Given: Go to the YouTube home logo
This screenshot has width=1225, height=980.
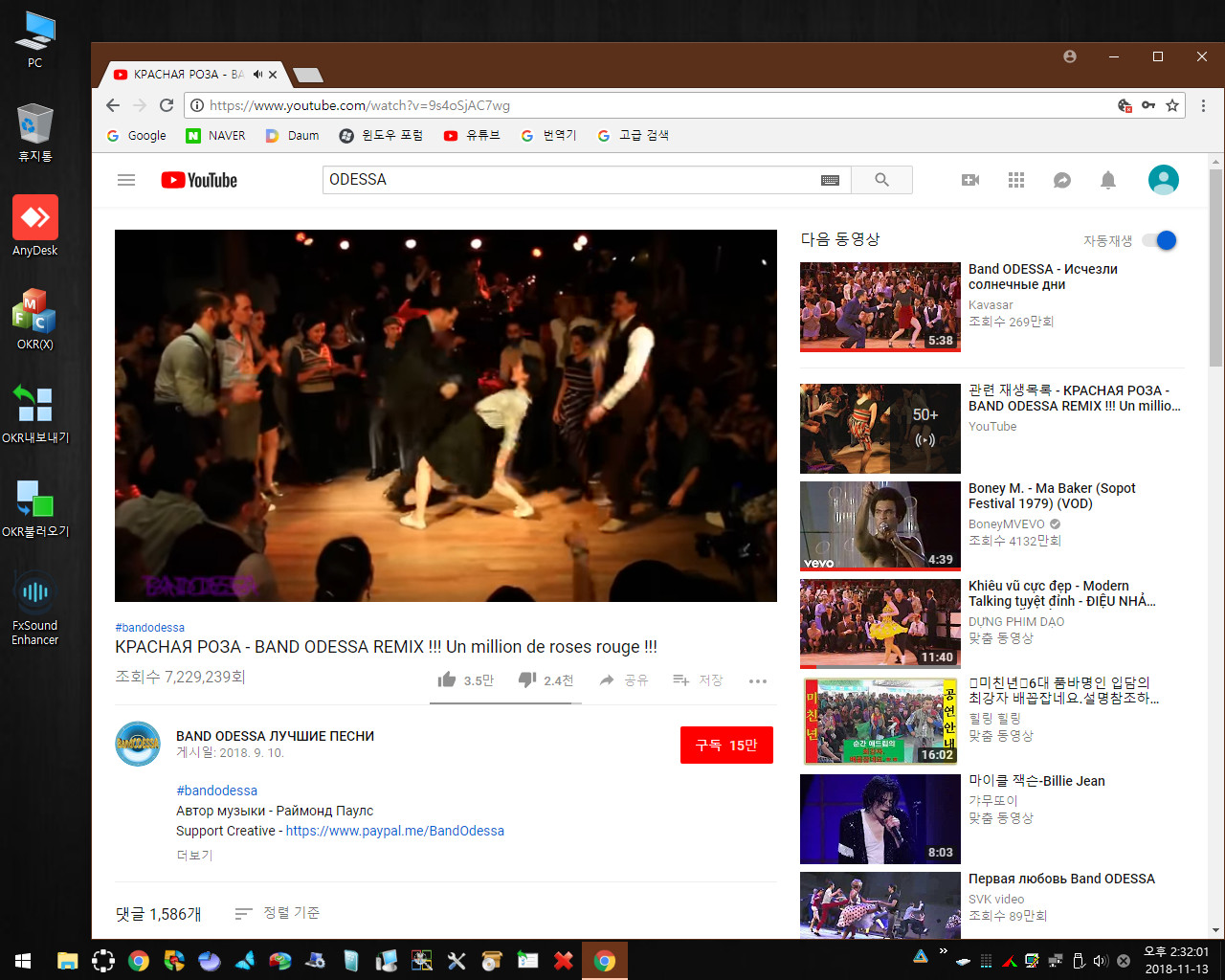Looking at the screenshot, I should pyautogui.click(x=199, y=180).
